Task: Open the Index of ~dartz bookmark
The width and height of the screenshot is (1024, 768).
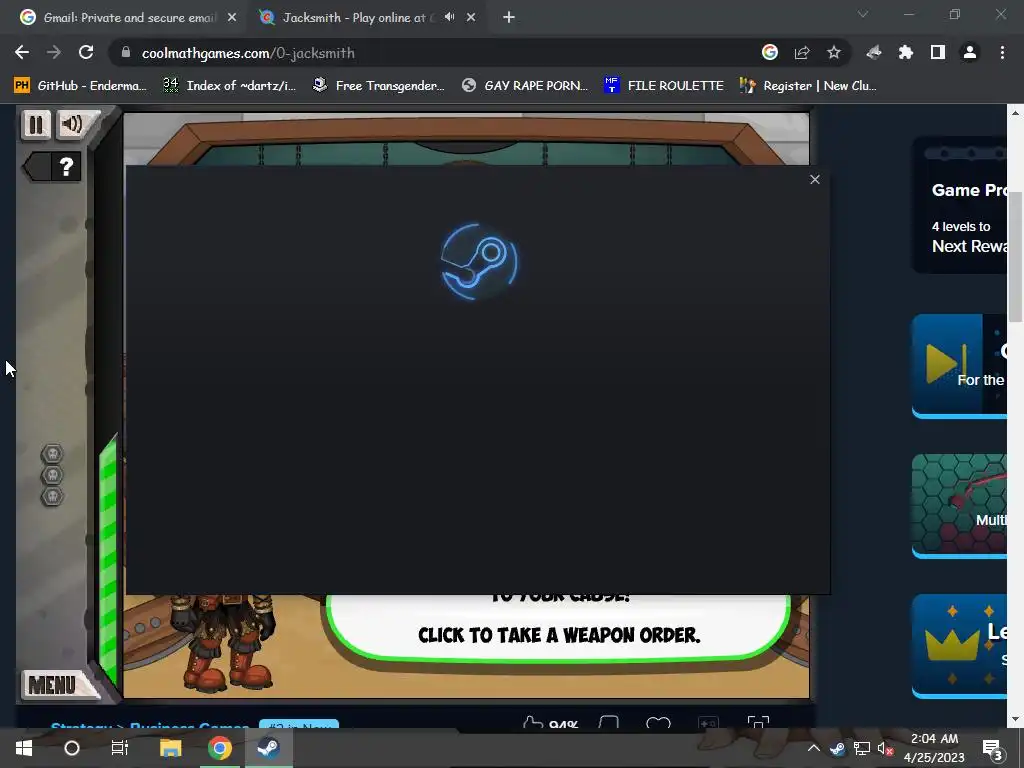Action: click(x=229, y=86)
